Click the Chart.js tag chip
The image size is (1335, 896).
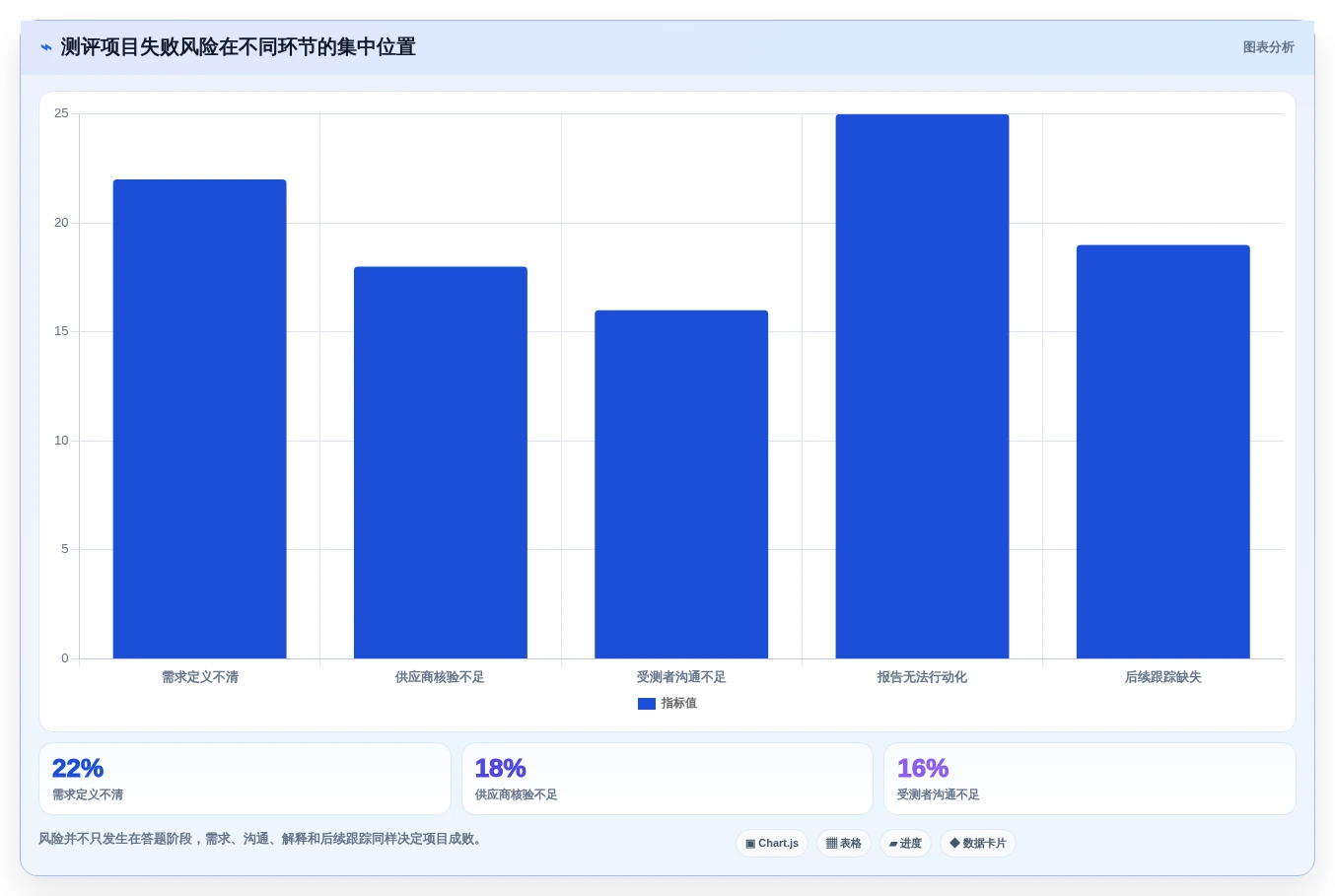(x=772, y=844)
